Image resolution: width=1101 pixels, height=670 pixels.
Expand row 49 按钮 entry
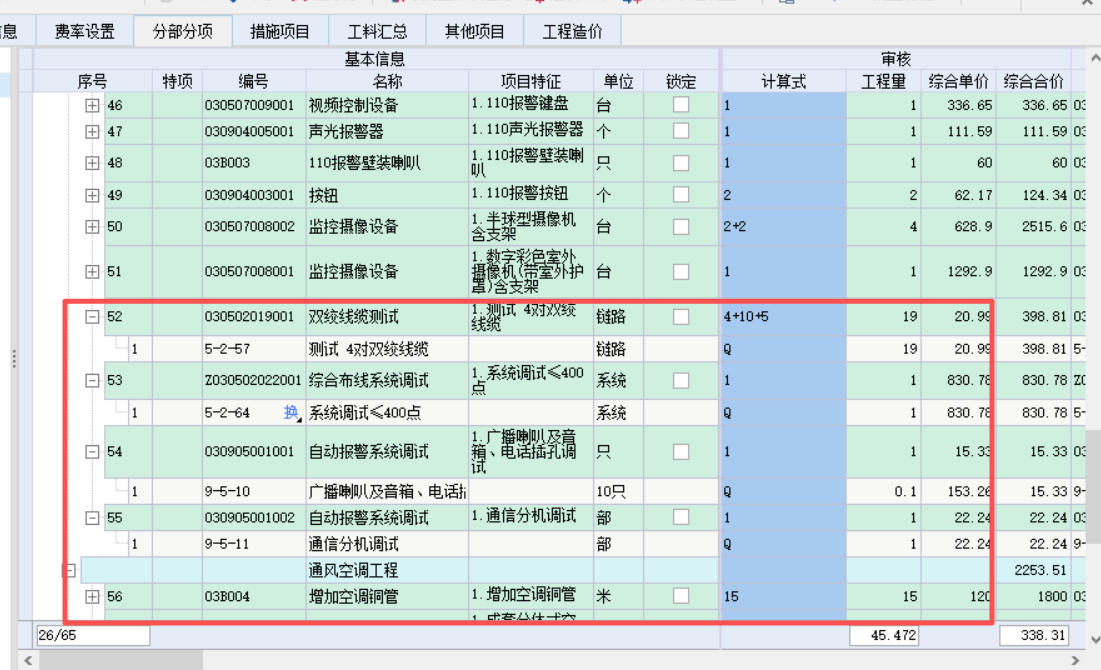[x=88, y=194]
